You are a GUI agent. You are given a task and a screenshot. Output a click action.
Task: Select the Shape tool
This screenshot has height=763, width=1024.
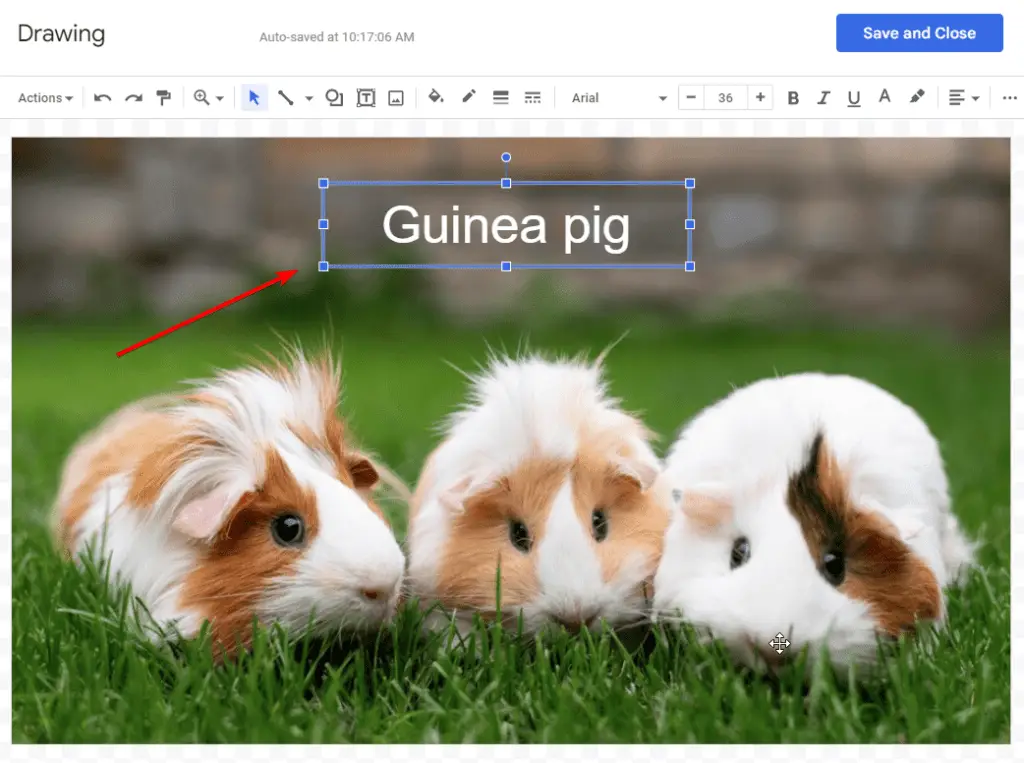point(334,97)
